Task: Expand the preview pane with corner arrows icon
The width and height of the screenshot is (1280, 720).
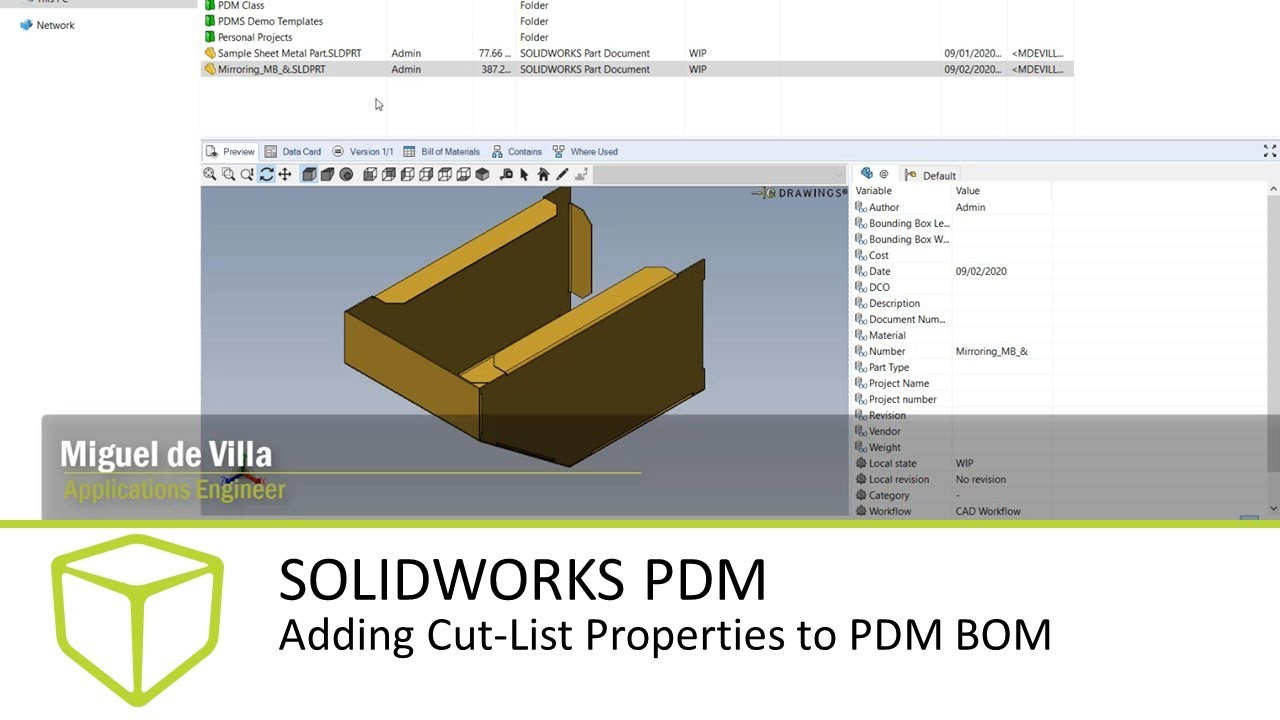Action: (x=1270, y=151)
